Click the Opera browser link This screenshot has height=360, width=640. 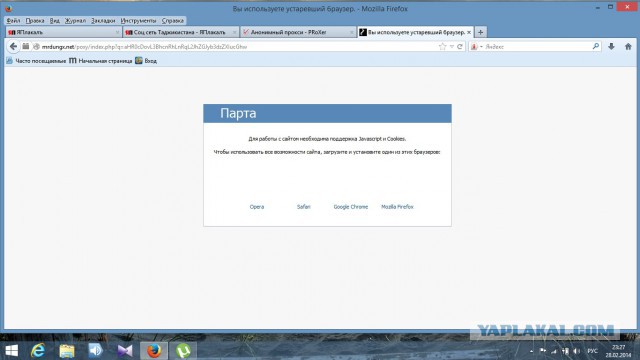point(257,207)
